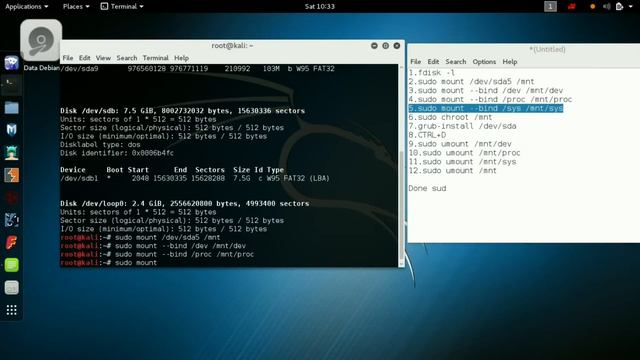Launch the top dock icon with blue face

[x=11, y=63]
